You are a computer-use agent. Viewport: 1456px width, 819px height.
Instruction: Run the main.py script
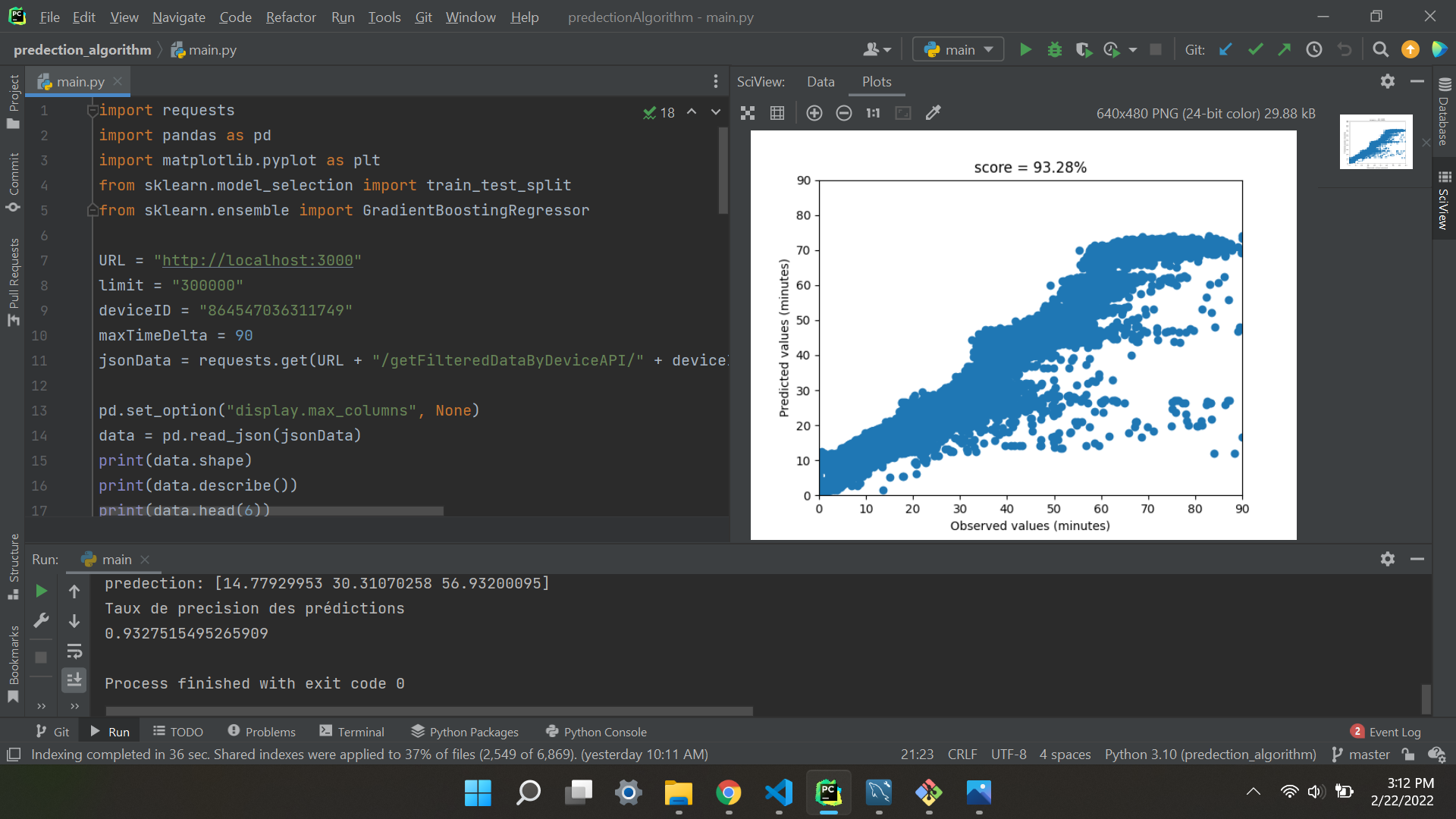pos(1025,49)
